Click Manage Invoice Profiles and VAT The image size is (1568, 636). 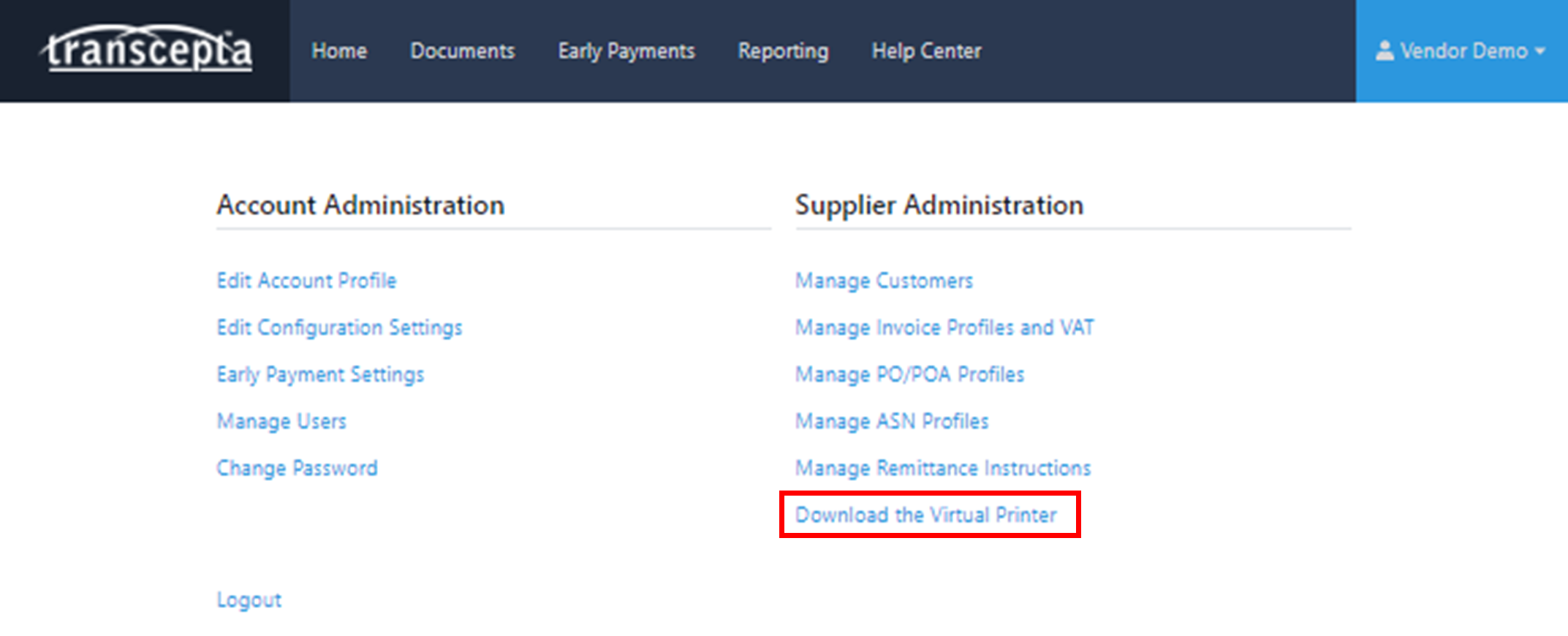[944, 328]
